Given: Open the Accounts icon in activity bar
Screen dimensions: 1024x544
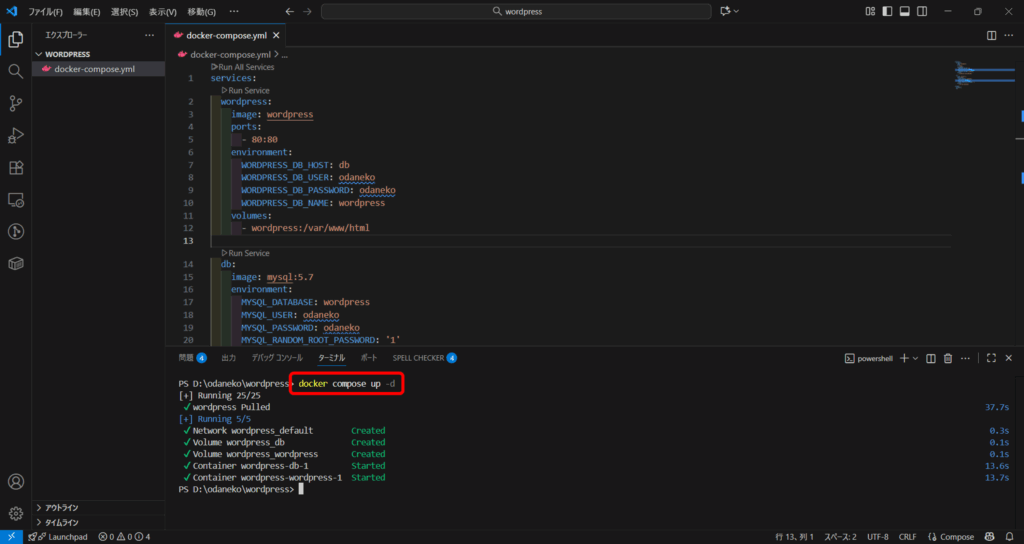Looking at the screenshot, I should coord(15,482).
